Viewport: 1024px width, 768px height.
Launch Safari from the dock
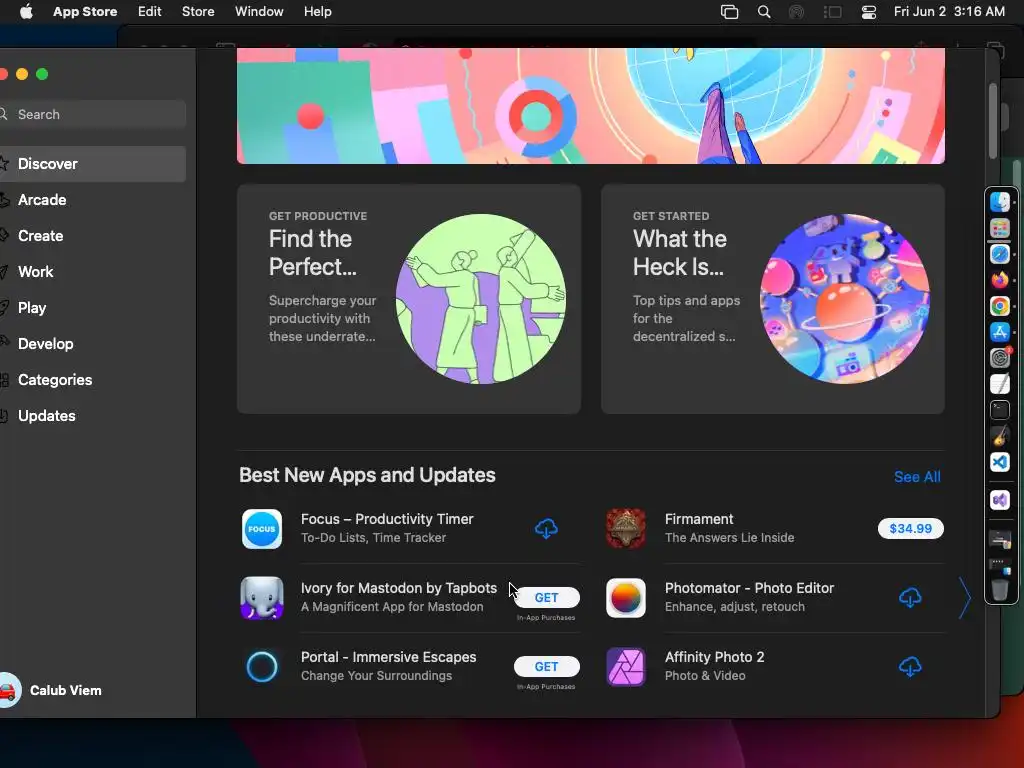point(999,254)
